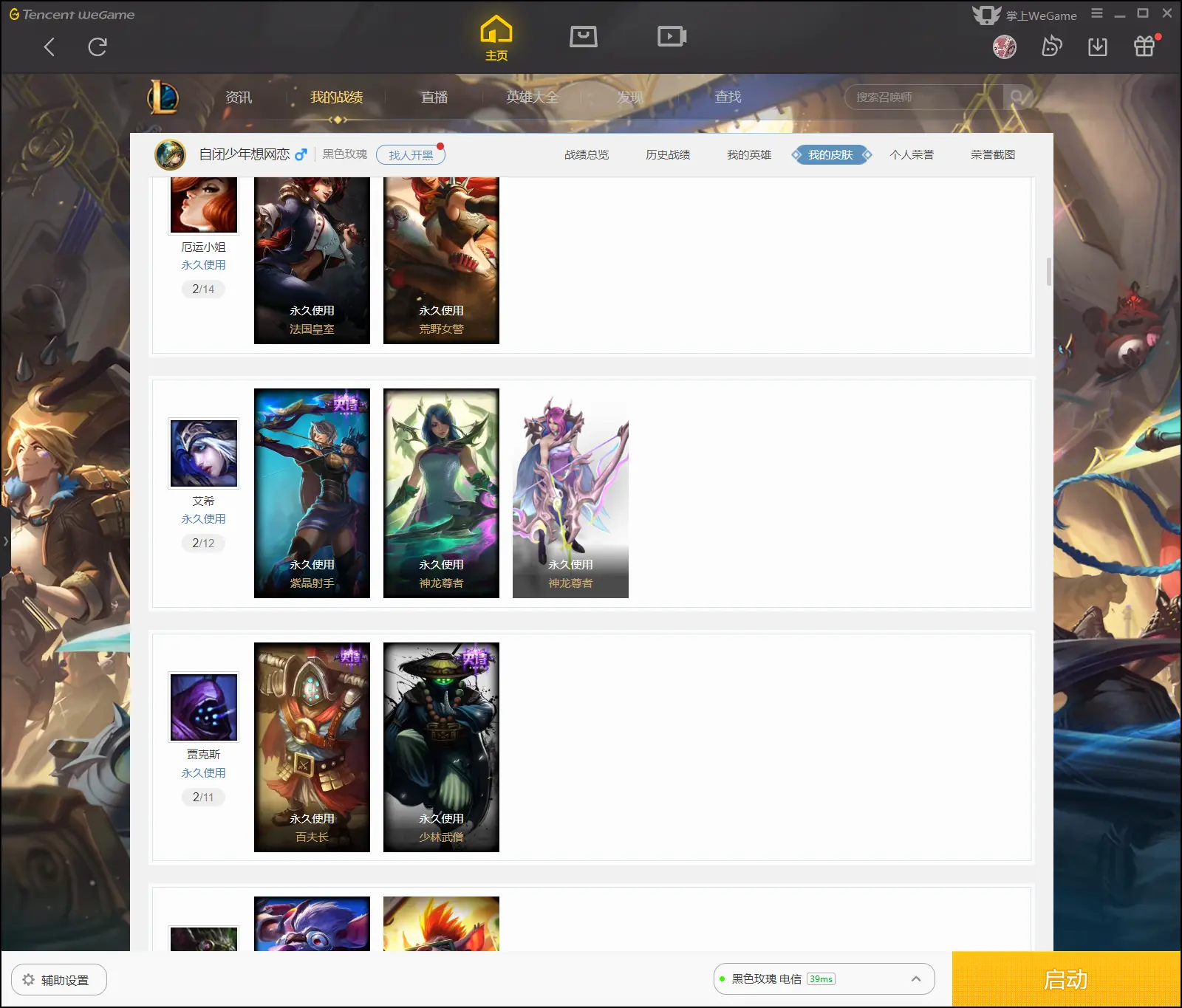Switch to 荣誉截图 sub-tab
The width and height of the screenshot is (1182, 1008).
[x=993, y=154]
